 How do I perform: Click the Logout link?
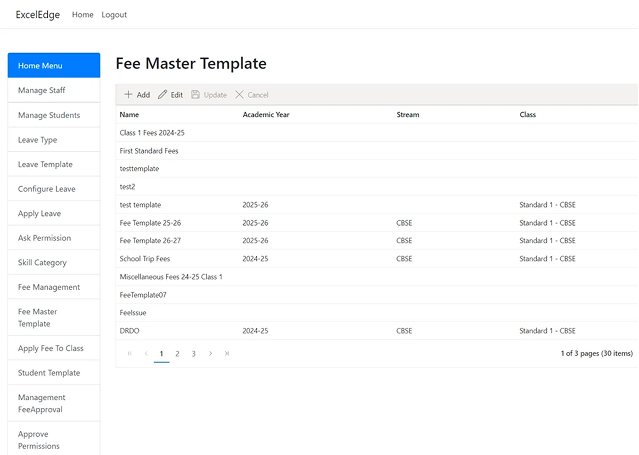point(114,15)
